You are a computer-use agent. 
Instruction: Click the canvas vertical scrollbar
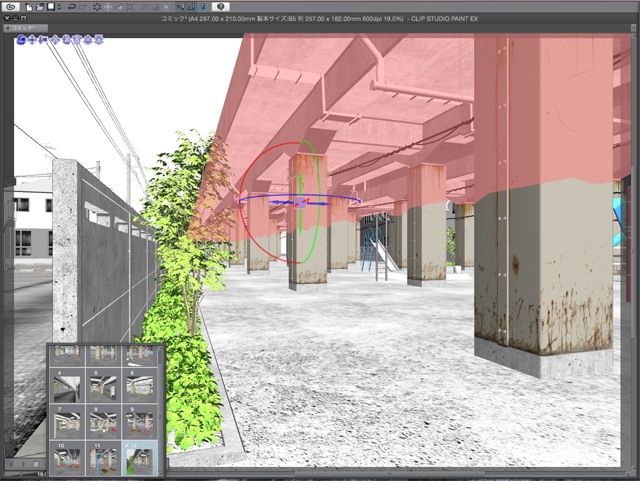(633, 251)
